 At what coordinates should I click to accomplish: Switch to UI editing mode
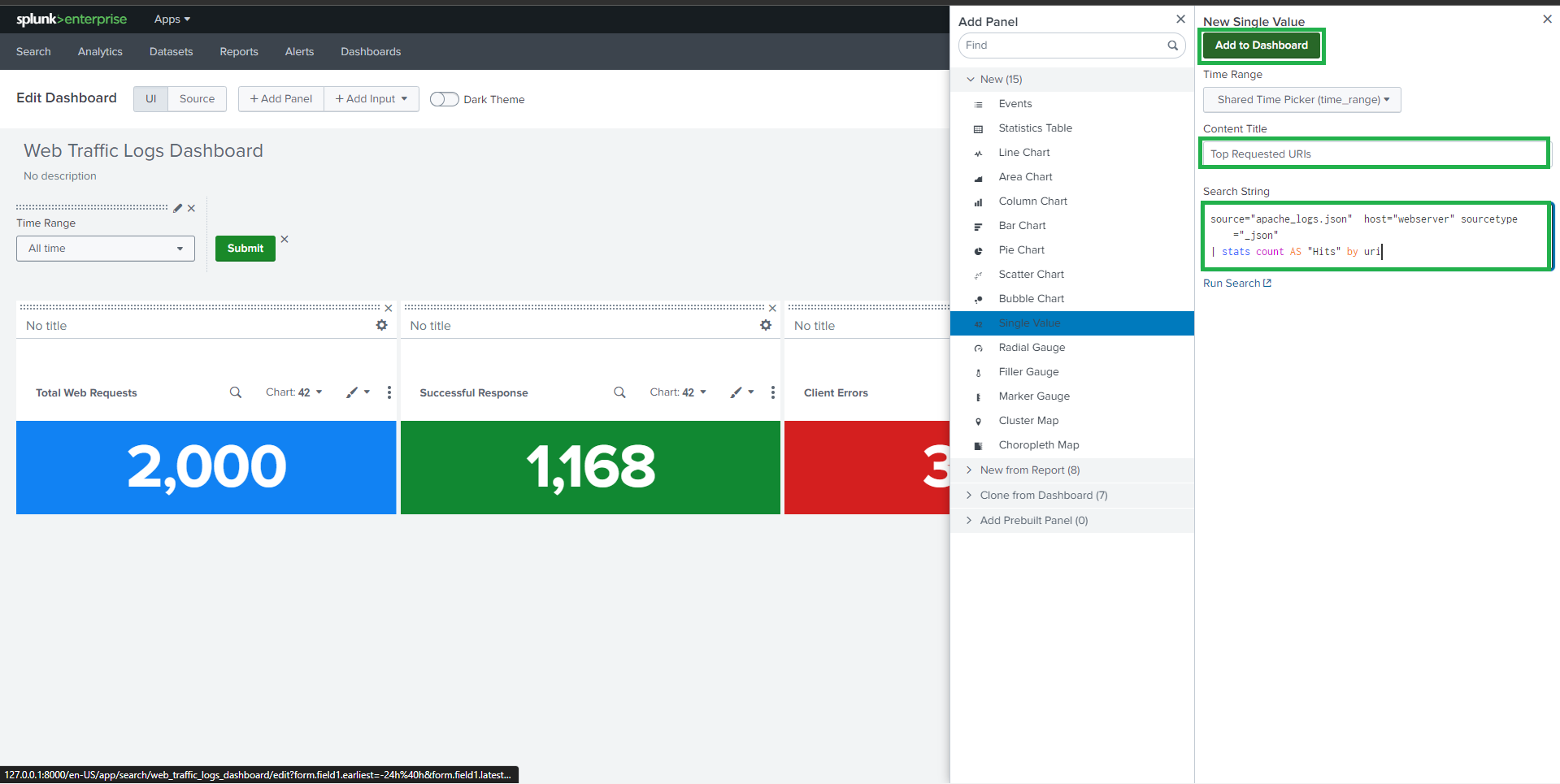click(x=151, y=99)
